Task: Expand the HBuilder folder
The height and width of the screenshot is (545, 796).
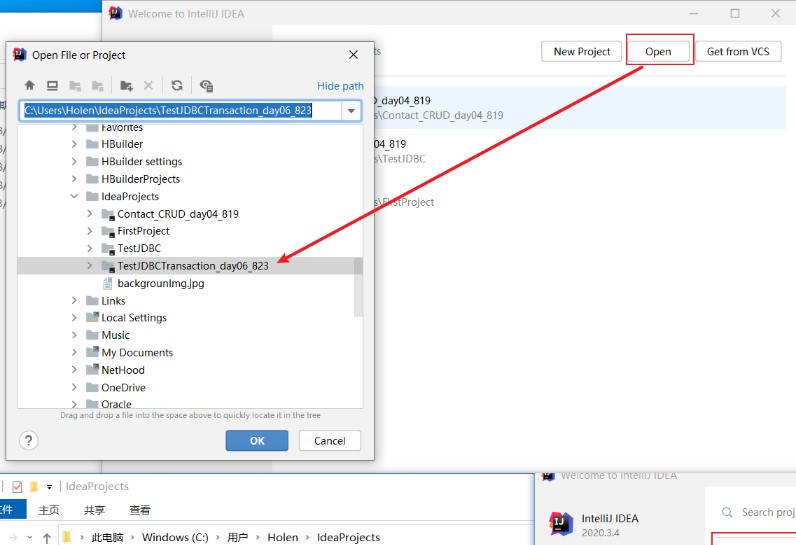Action: coord(74,144)
